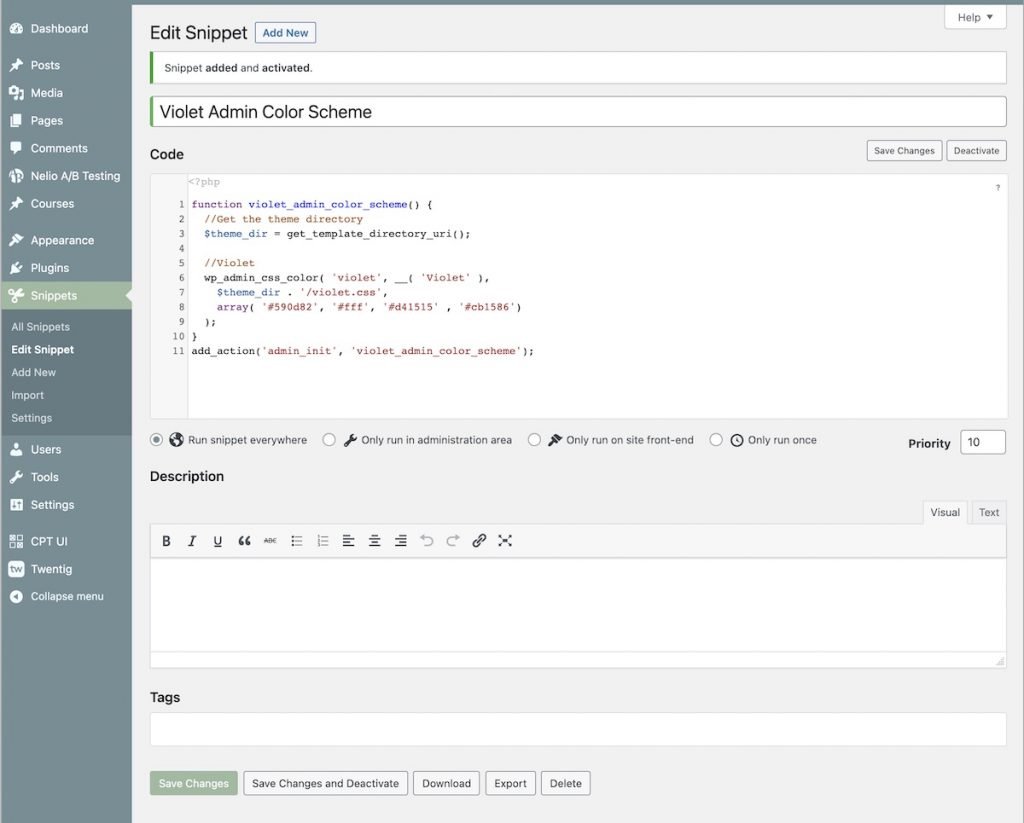Expand the Help dropdown
The height and width of the screenshot is (823, 1024).
coord(975,17)
